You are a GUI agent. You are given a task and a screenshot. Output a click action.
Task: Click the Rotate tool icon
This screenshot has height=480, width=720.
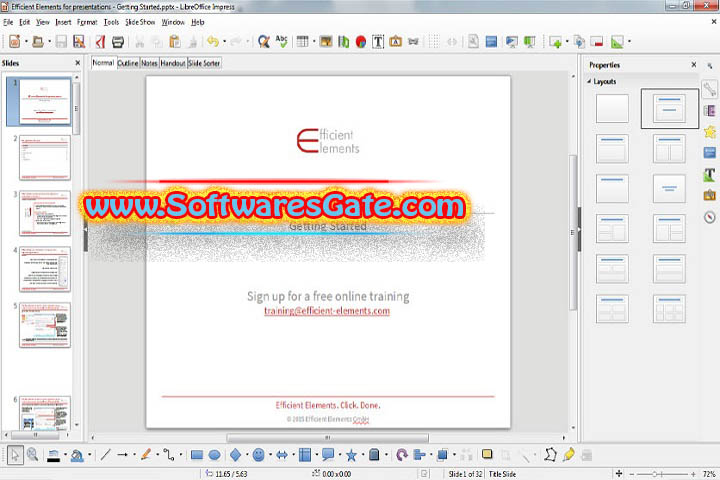402,455
